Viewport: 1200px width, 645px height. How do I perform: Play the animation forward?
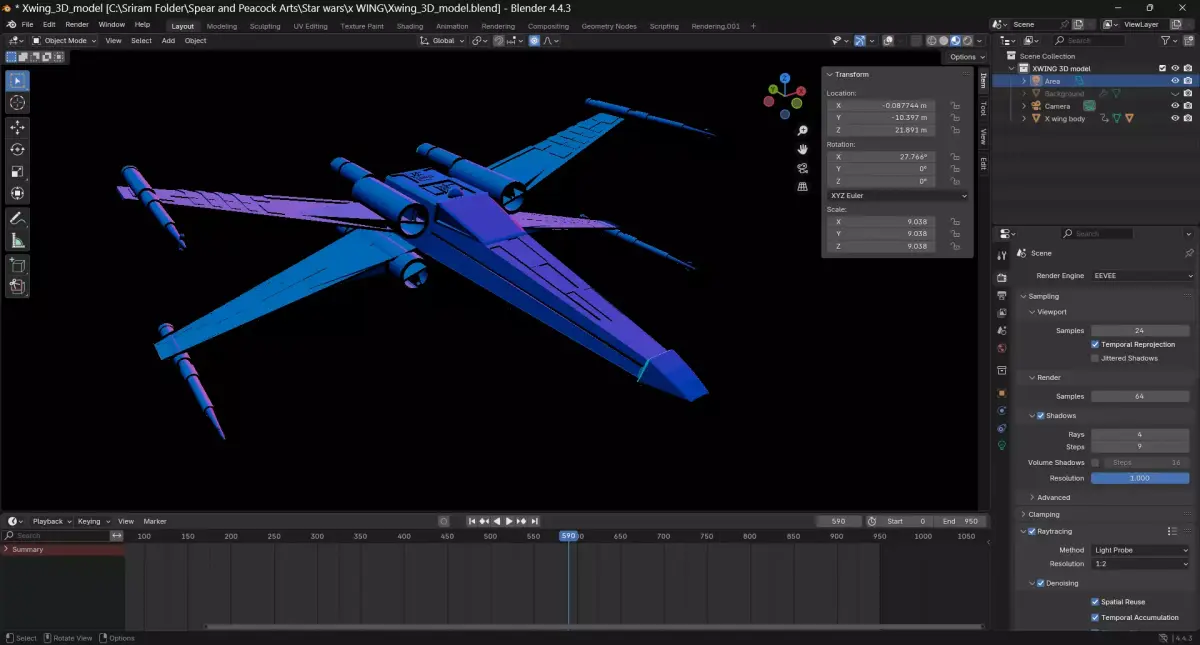509,521
